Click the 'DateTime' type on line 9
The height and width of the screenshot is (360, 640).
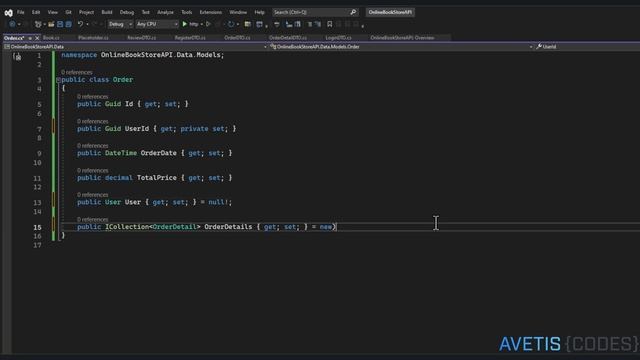click(x=121, y=153)
